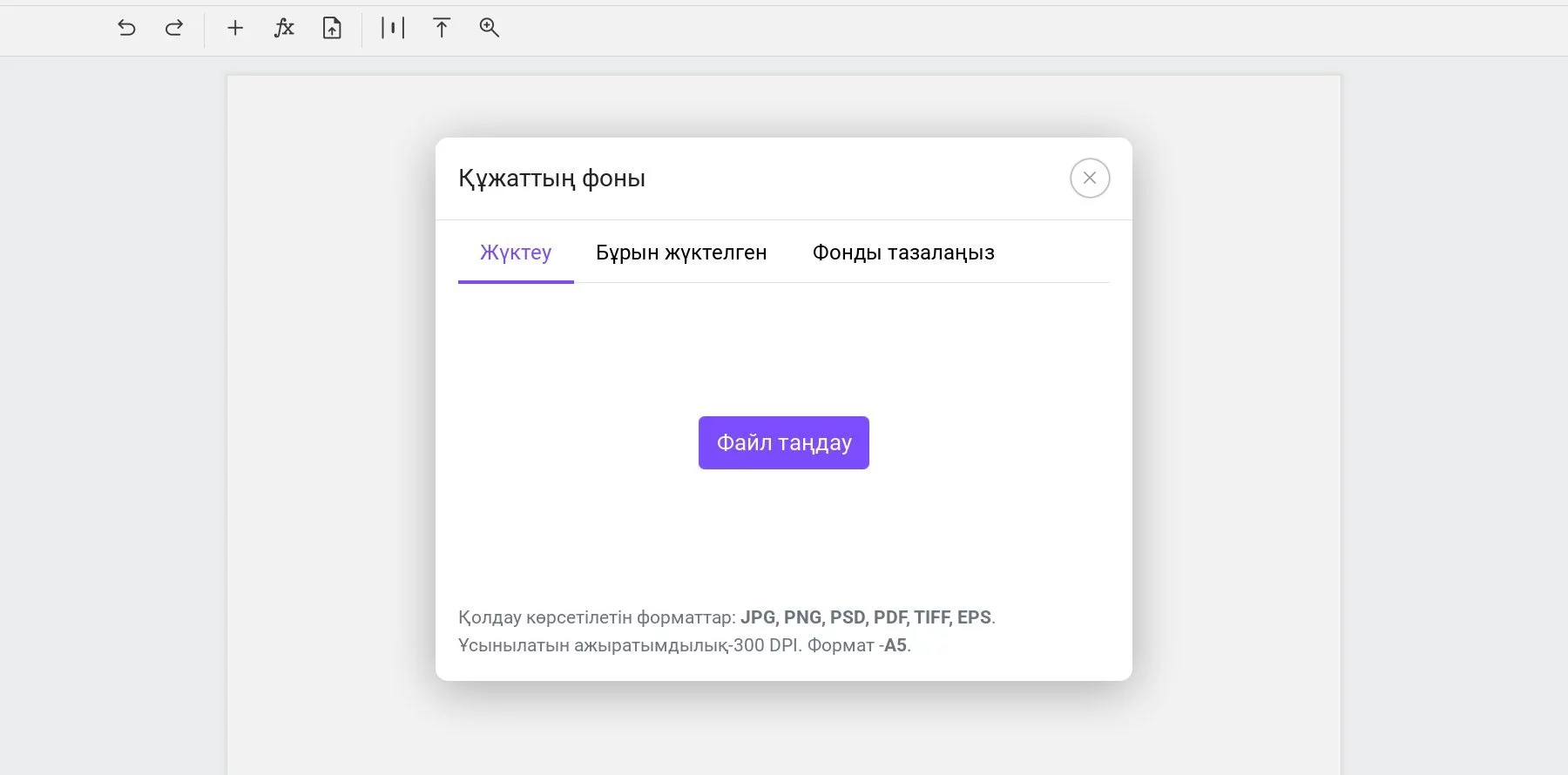Click the column spacing guides icon
The width and height of the screenshot is (1568, 775).
click(x=393, y=28)
